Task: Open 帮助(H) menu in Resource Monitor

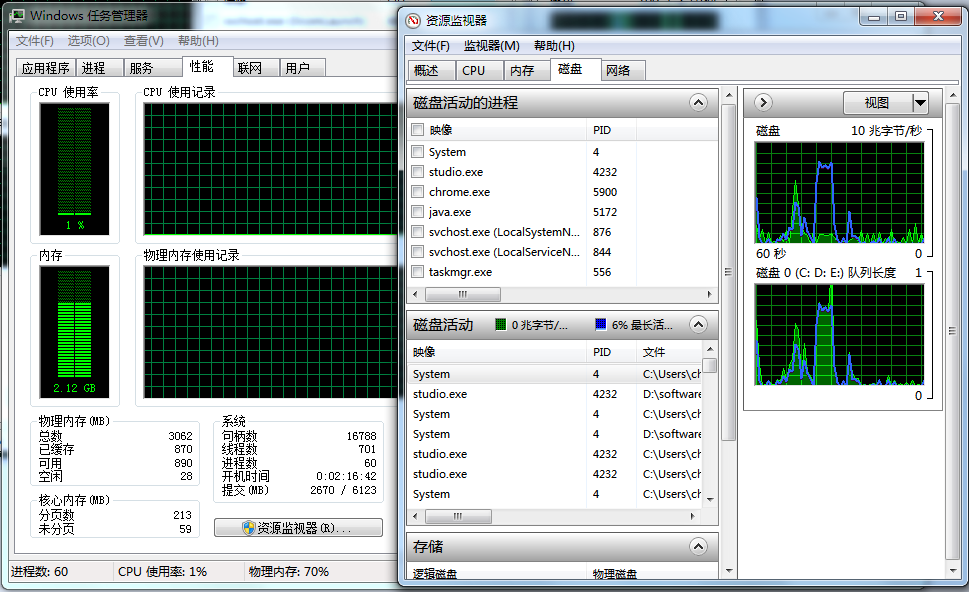Action: click(554, 46)
